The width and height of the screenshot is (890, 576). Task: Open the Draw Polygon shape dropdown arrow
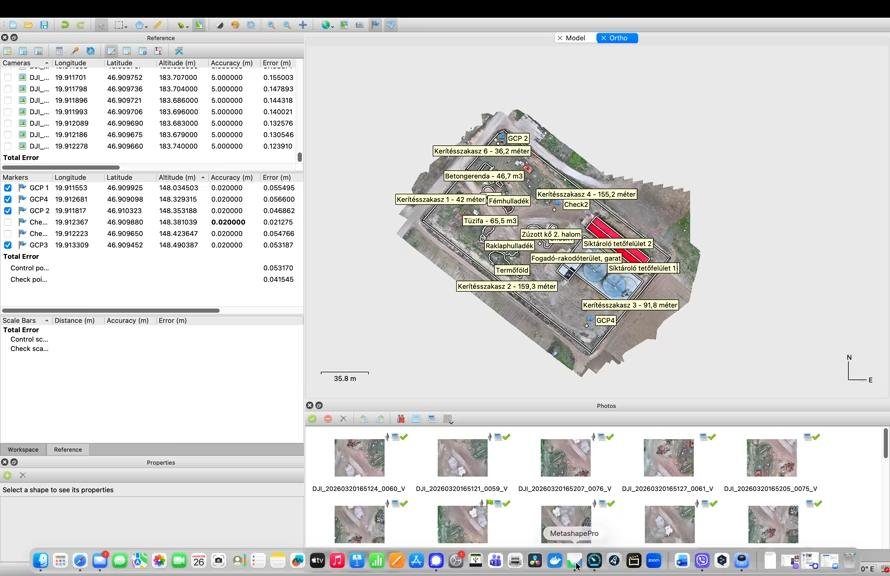point(146,26)
